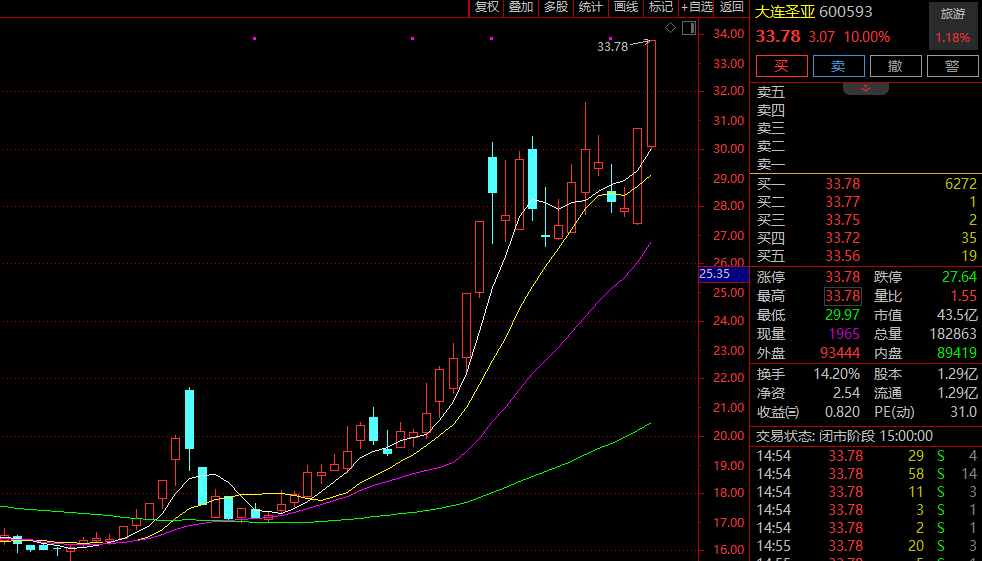Click the blue 卖 sell button
Image resolution: width=982 pixels, height=561 pixels.
838,66
